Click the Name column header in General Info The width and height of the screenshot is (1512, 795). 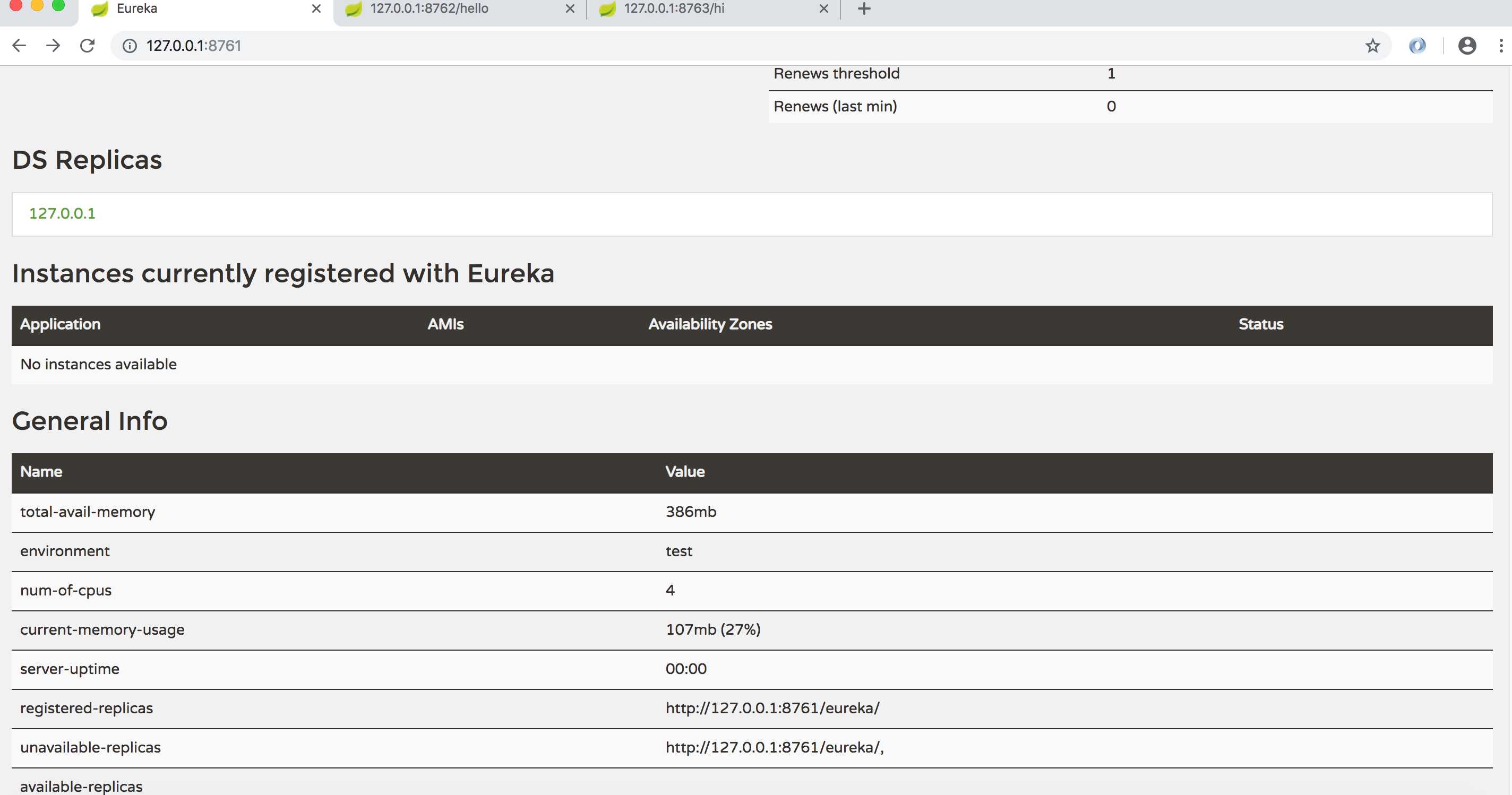coord(41,472)
